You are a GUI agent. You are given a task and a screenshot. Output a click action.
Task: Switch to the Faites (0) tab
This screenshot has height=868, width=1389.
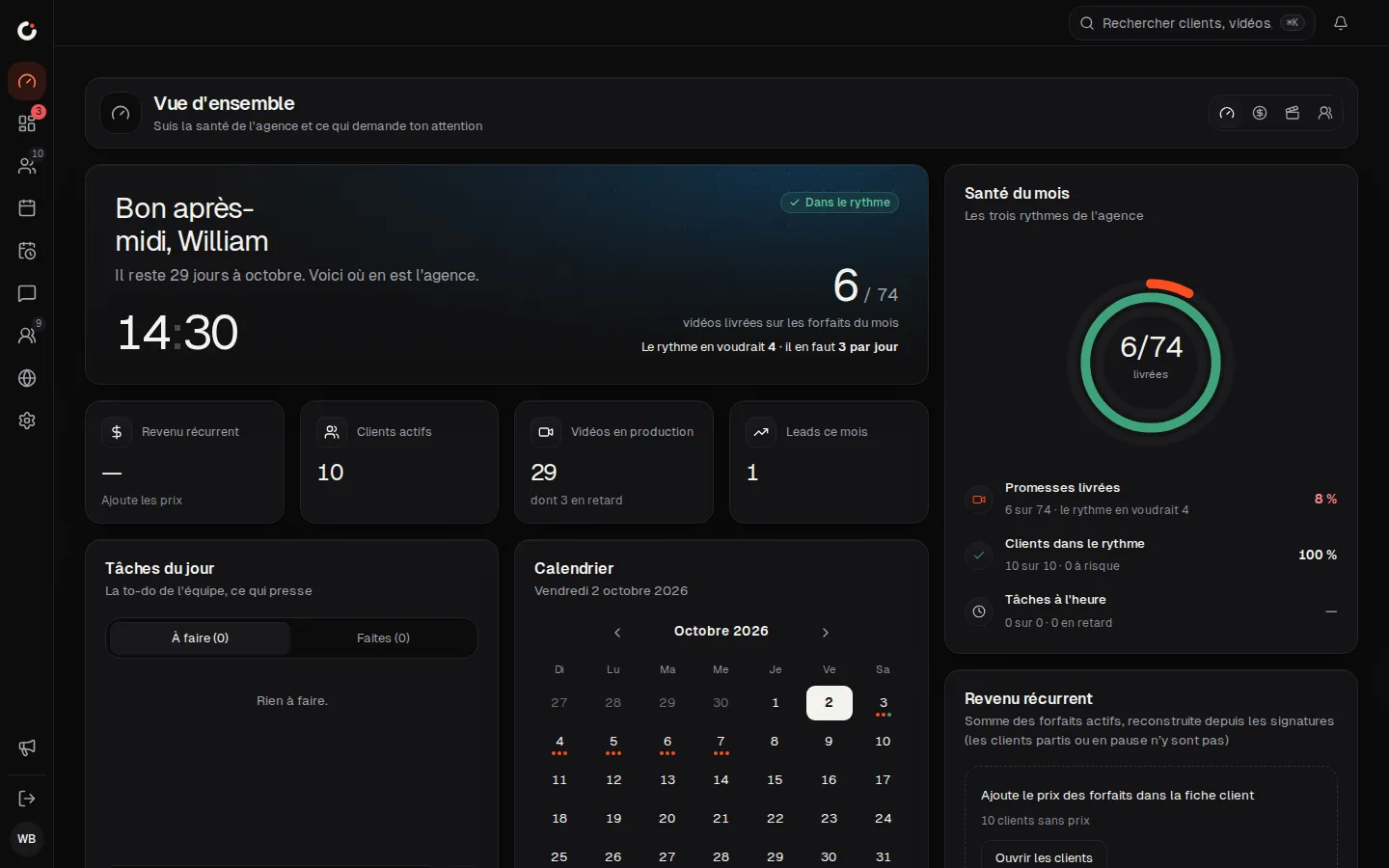coord(383,638)
